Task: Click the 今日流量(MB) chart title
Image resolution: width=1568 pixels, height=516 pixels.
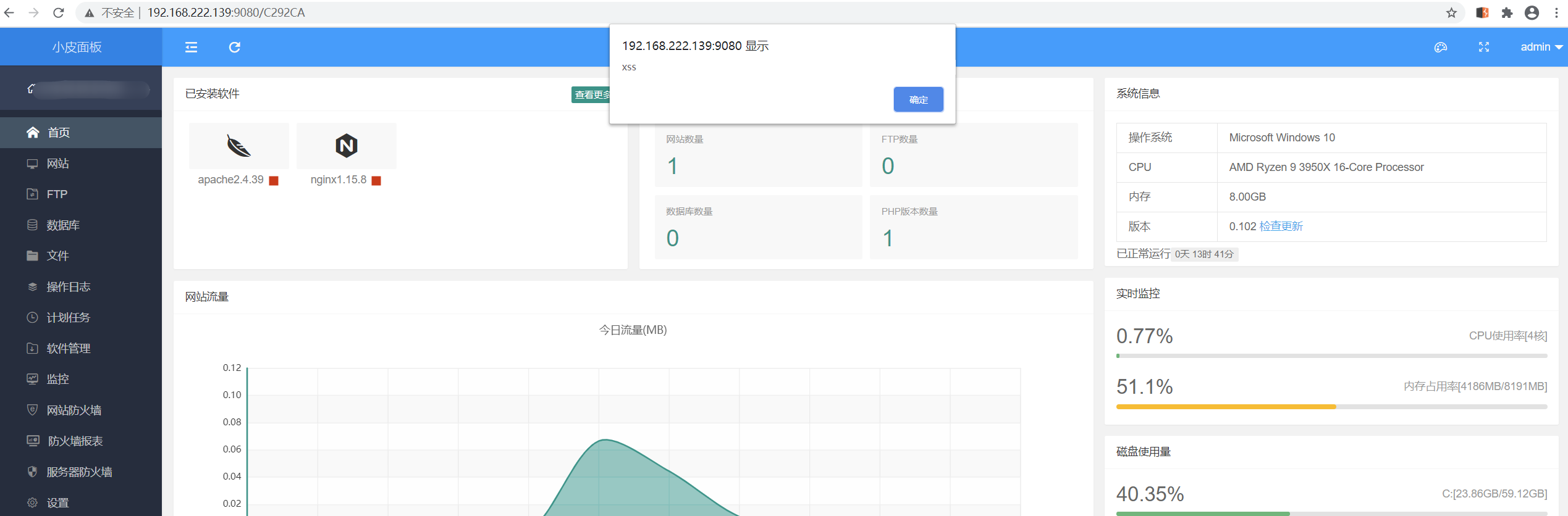Action: coord(633,330)
